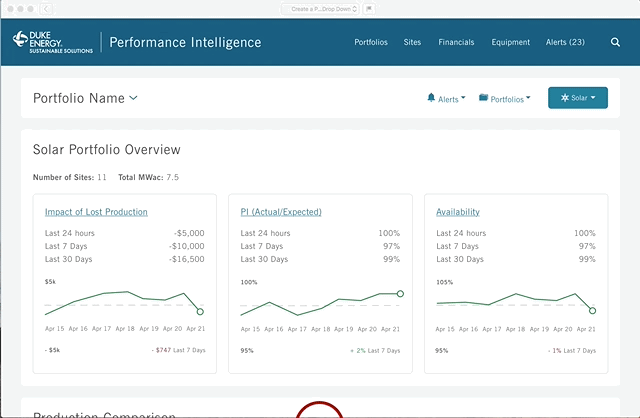Click the Apr 21 point on Availability chart

[592, 311]
